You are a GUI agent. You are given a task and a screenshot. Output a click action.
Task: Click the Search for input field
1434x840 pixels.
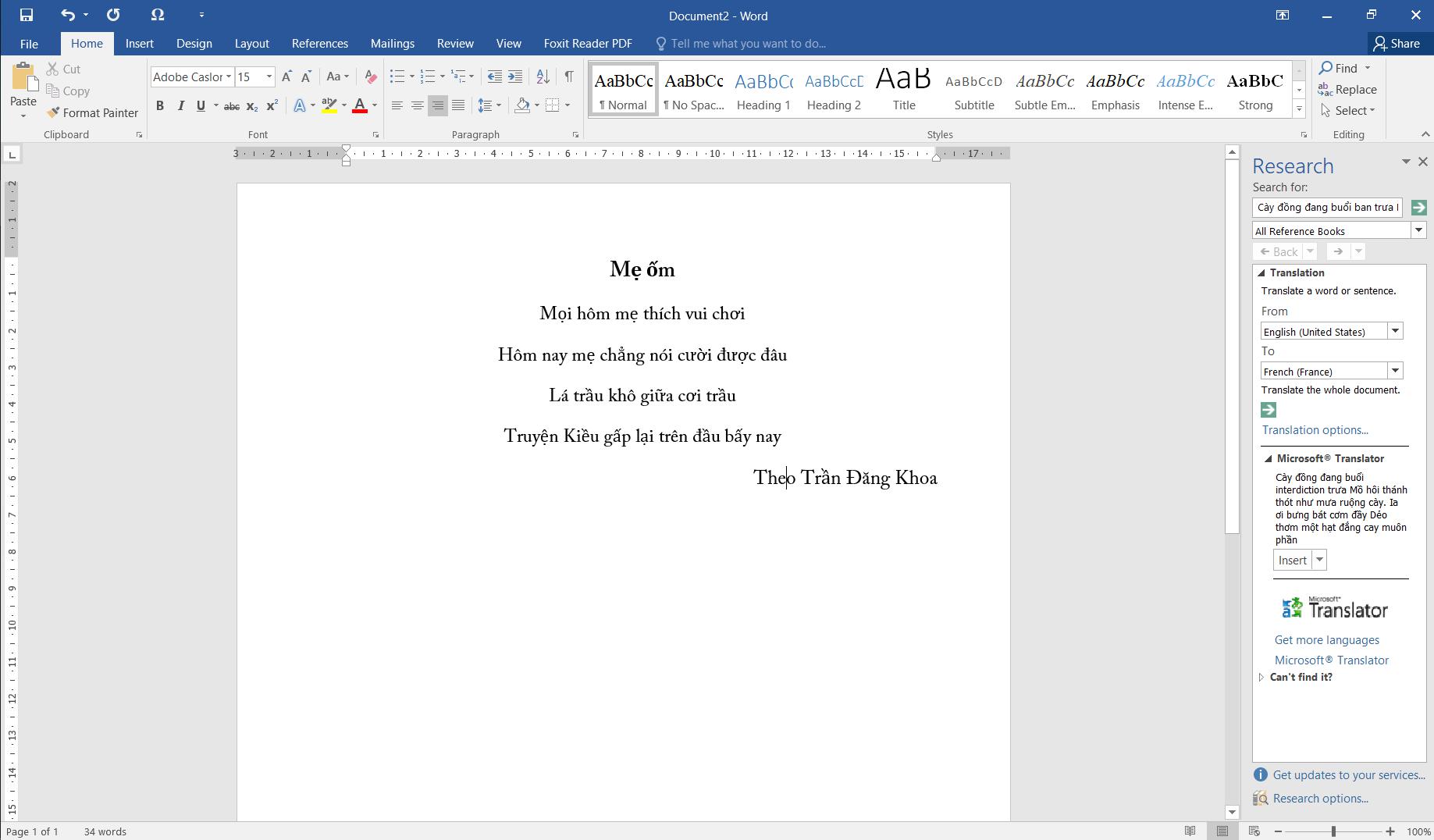[x=1326, y=208]
